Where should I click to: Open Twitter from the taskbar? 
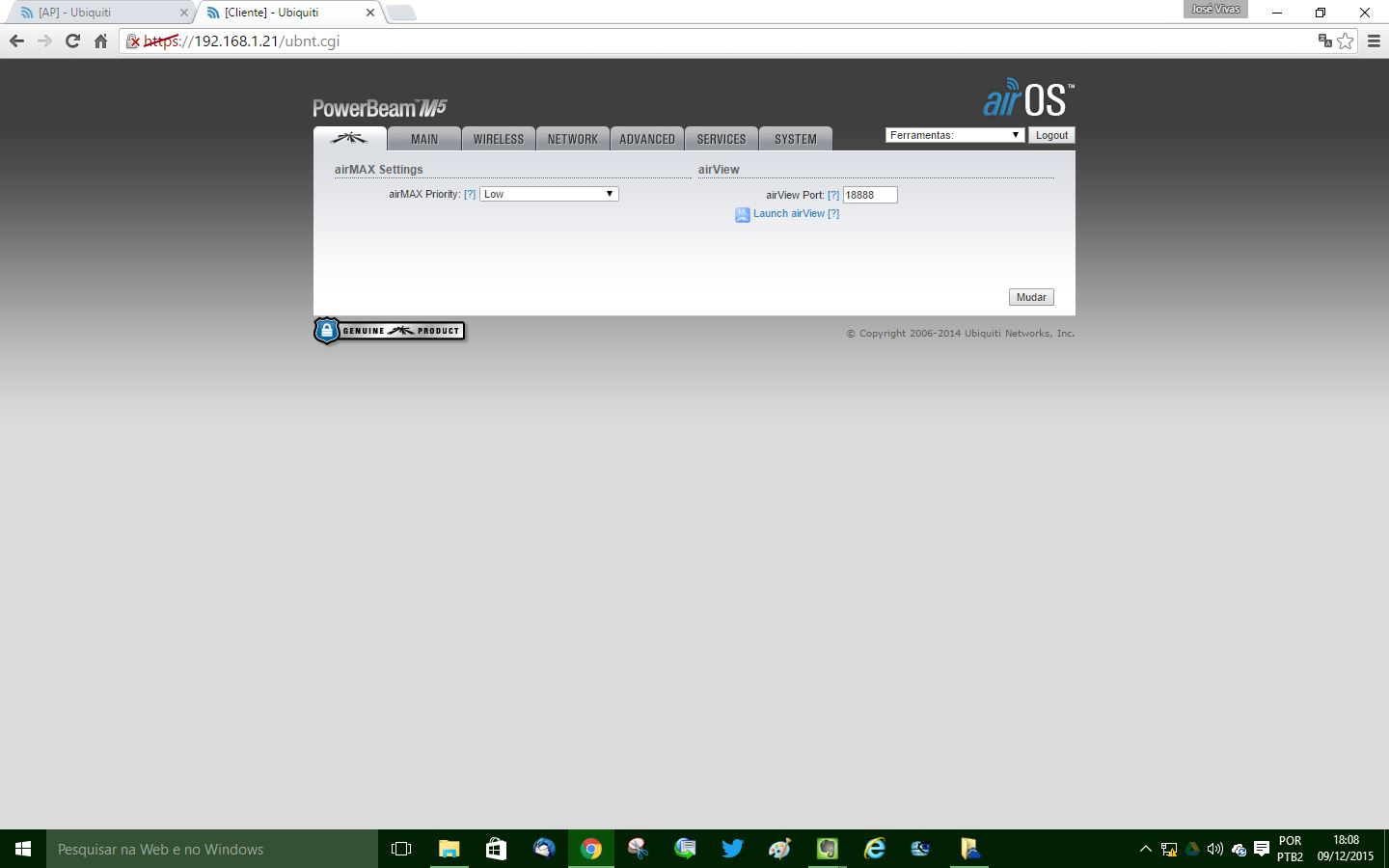pos(732,849)
